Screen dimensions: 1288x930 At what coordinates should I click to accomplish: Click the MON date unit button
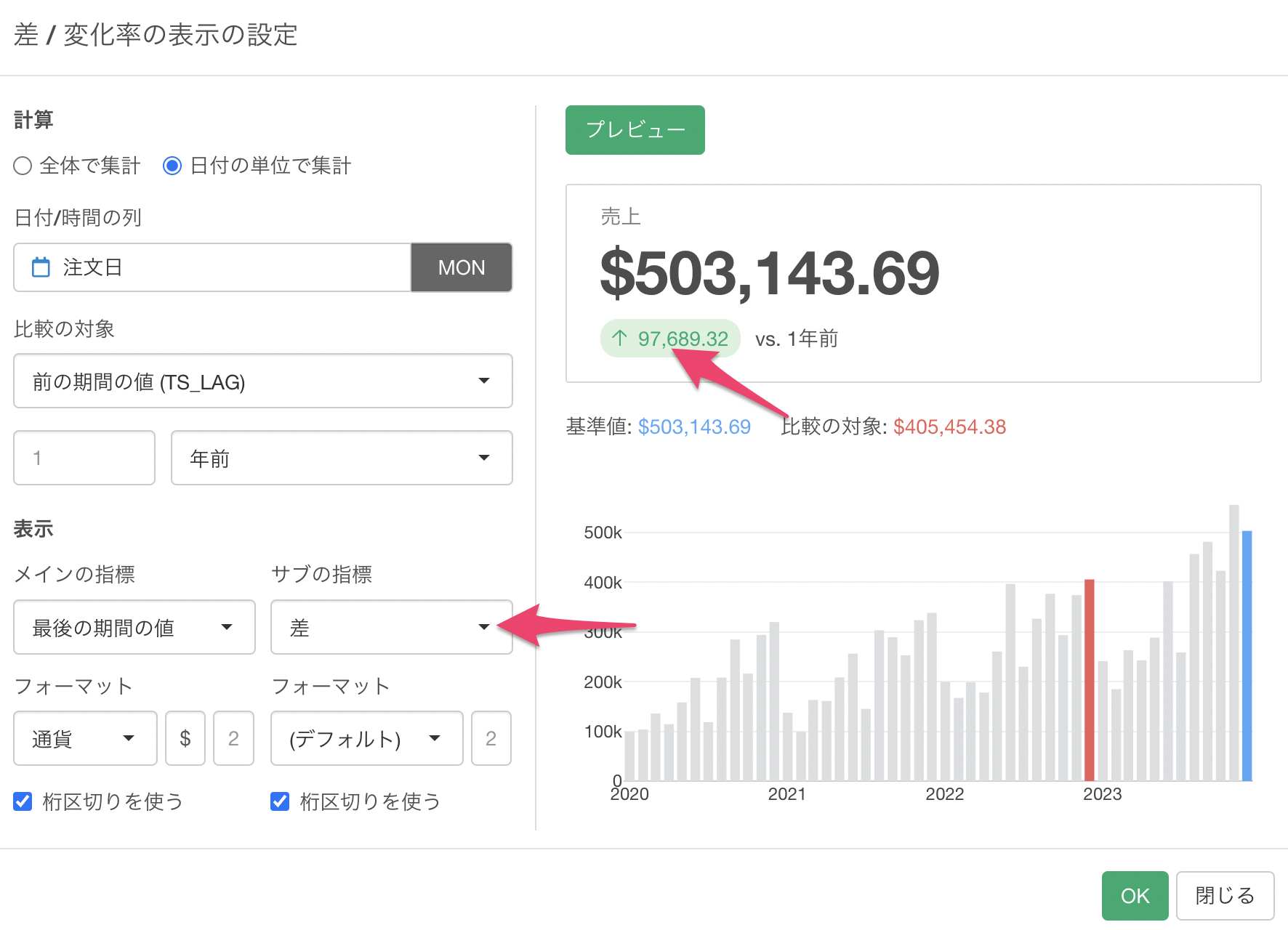(x=461, y=267)
